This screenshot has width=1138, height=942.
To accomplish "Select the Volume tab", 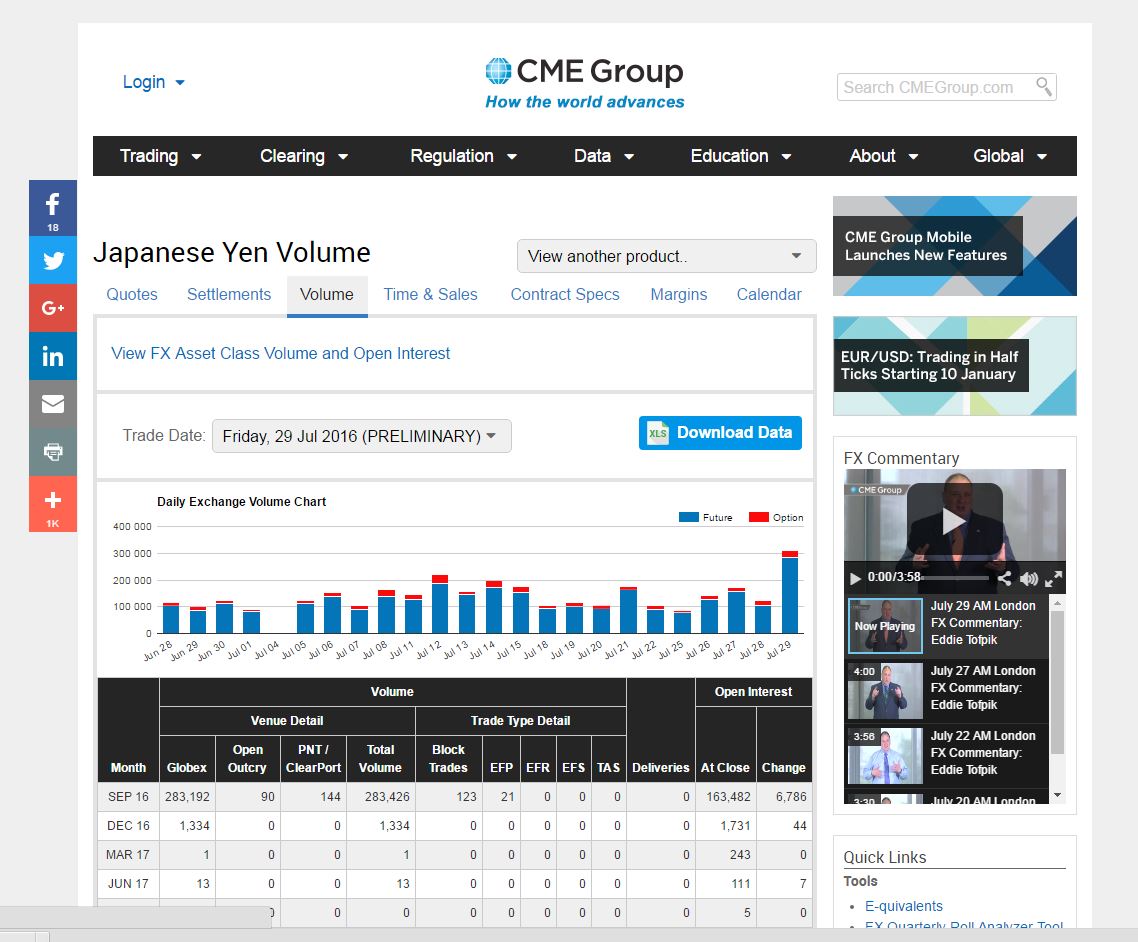I will click(x=327, y=295).
